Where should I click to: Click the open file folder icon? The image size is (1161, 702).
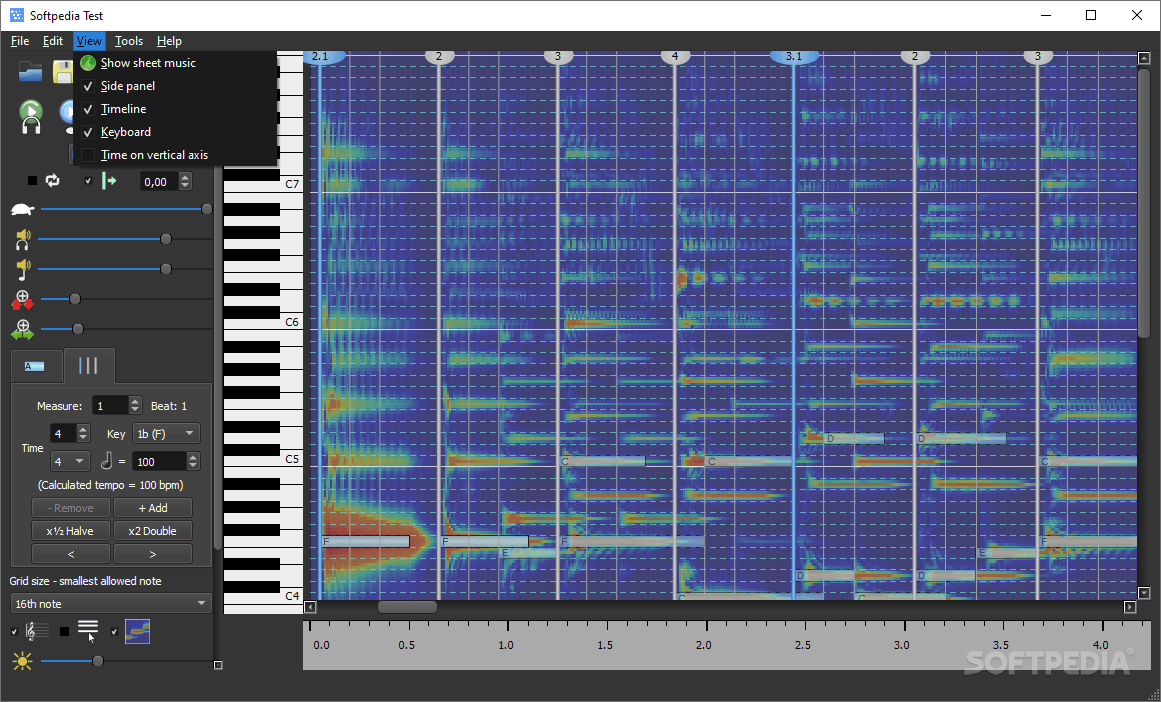click(31, 71)
